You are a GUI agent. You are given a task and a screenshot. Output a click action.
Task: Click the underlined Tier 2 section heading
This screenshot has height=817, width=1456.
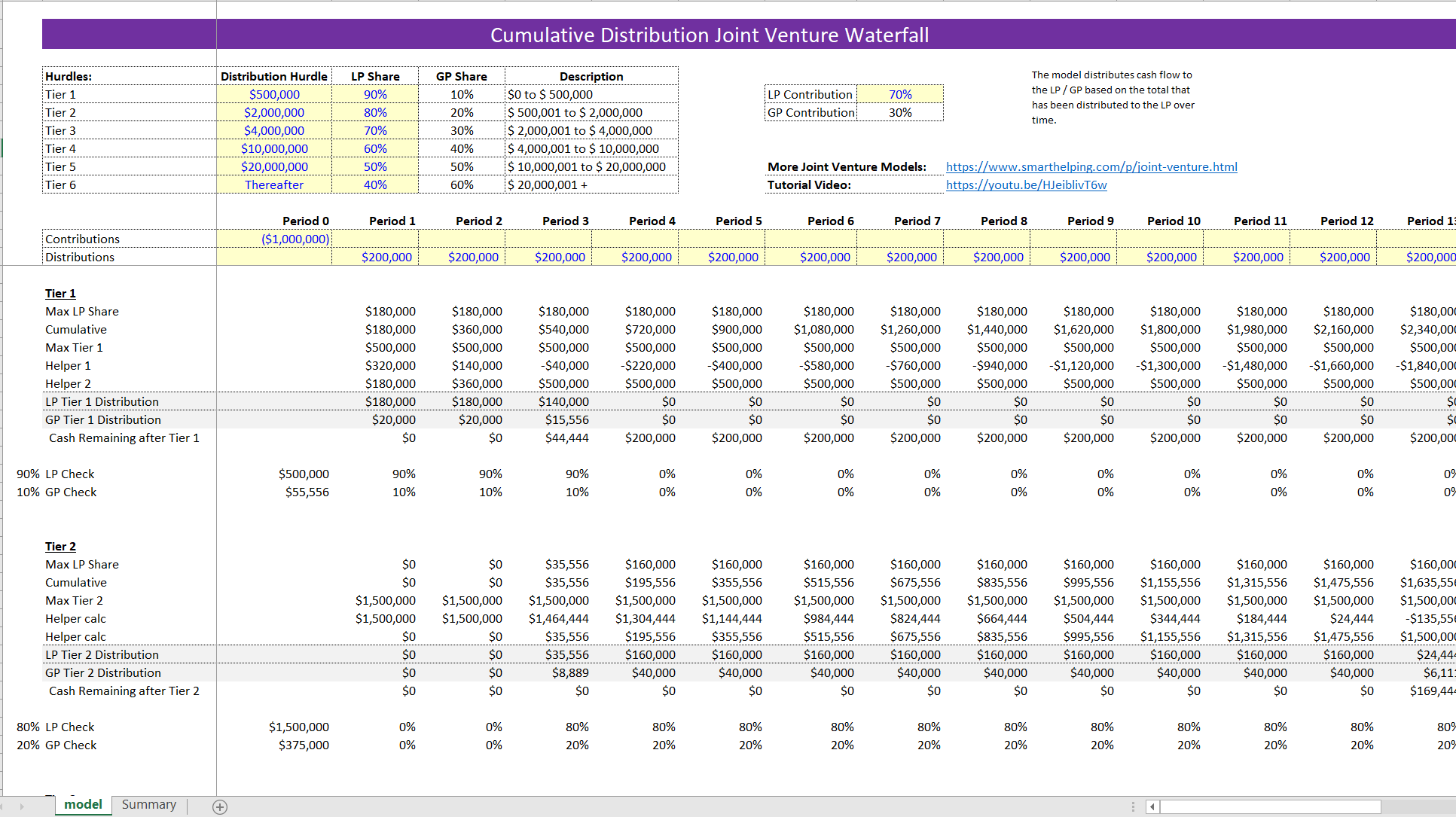point(60,546)
